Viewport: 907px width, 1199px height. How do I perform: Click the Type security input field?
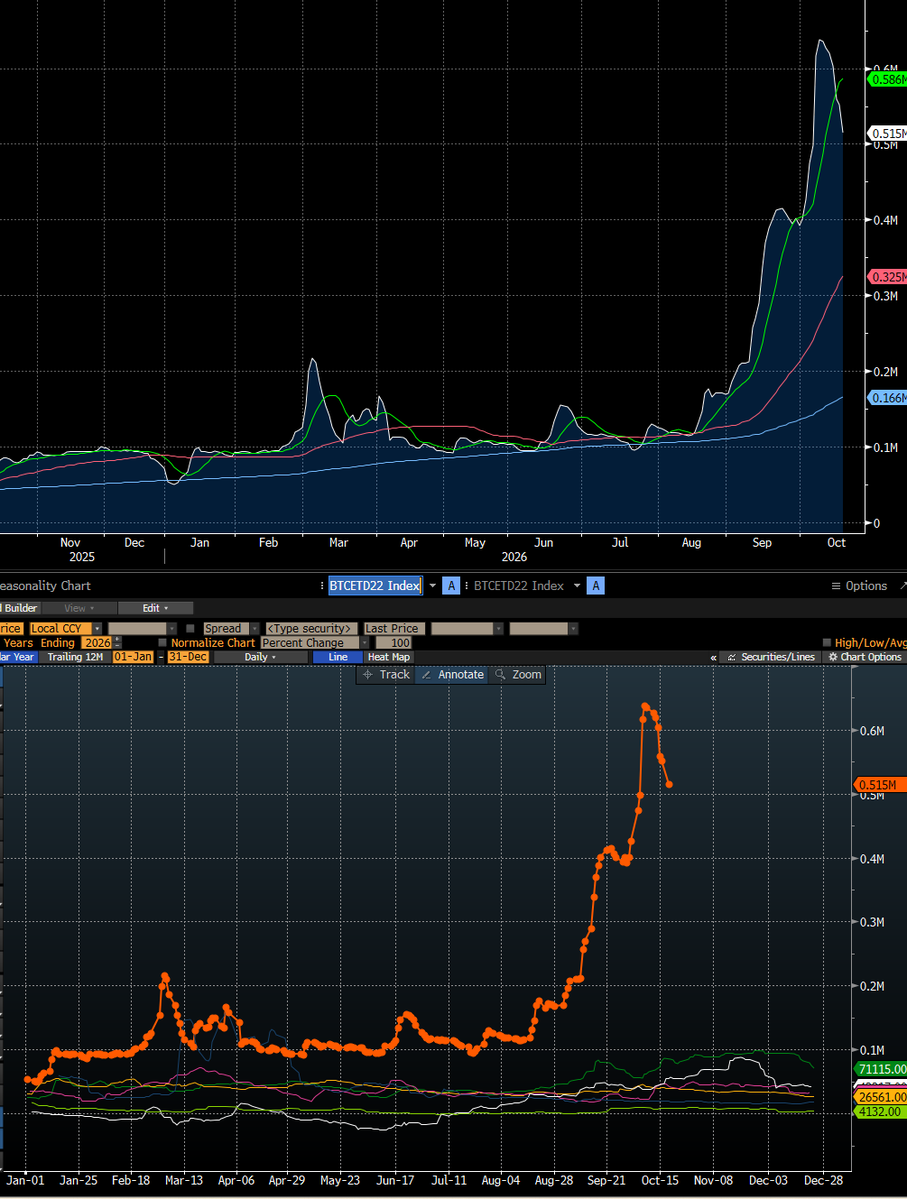[x=310, y=629]
